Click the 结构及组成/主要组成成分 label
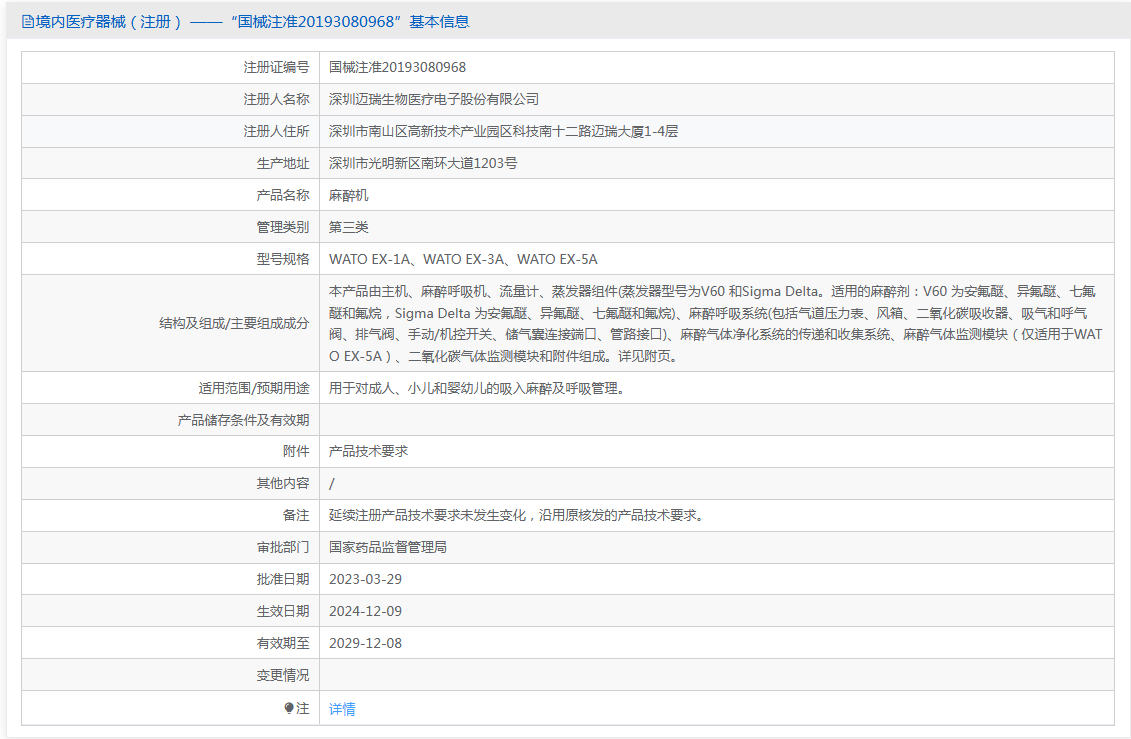Viewport: 1131px width, 739px height. point(234,323)
